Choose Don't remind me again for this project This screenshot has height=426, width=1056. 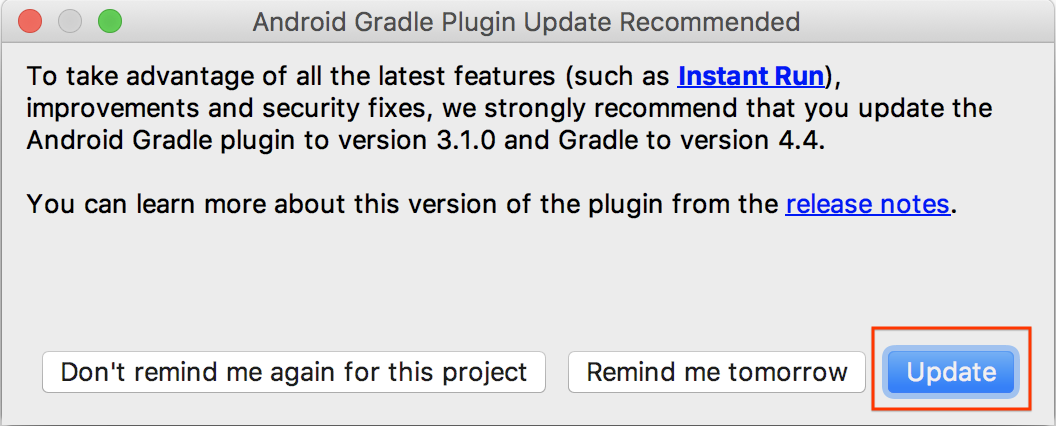point(293,372)
